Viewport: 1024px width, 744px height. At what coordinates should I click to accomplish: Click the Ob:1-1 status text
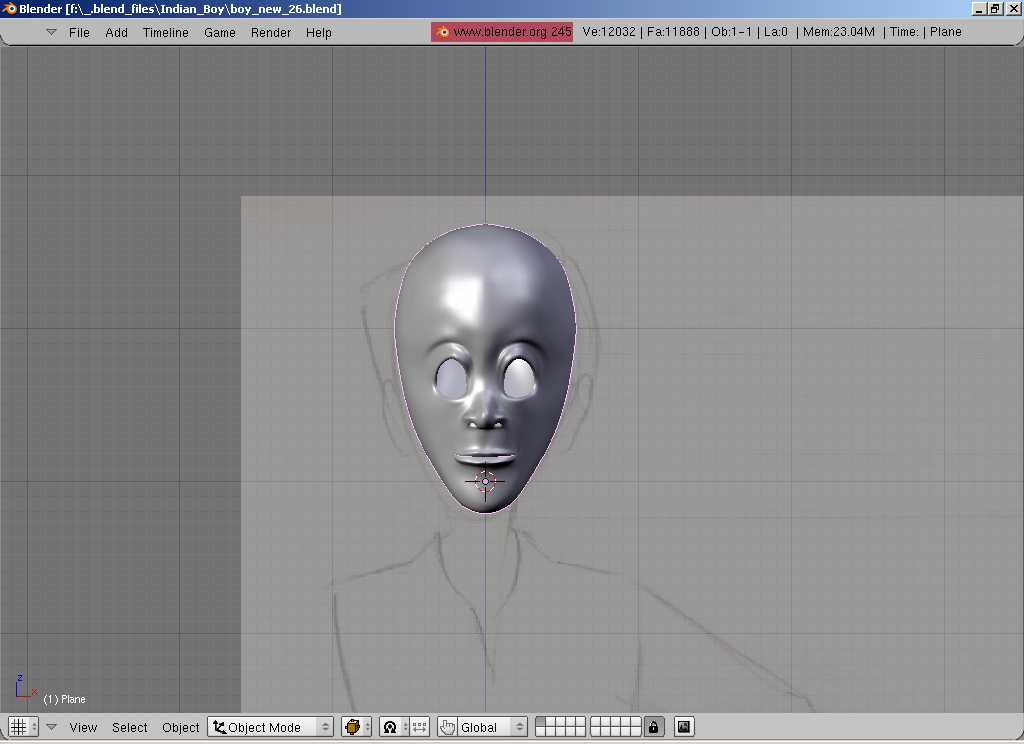pyautogui.click(x=731, y=32)
